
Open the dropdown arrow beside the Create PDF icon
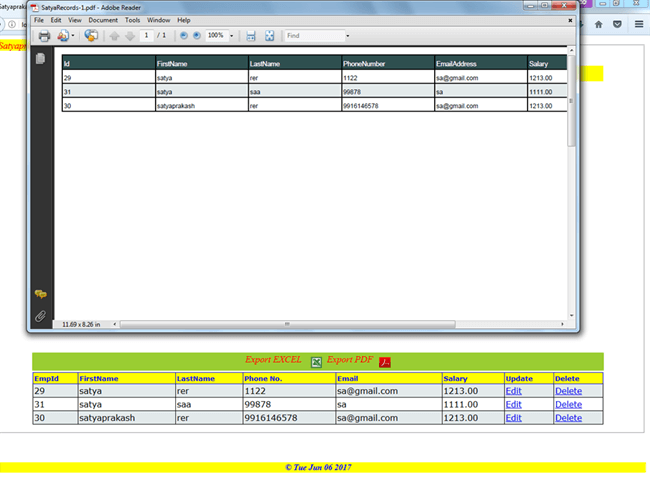[x=73, y=36]
